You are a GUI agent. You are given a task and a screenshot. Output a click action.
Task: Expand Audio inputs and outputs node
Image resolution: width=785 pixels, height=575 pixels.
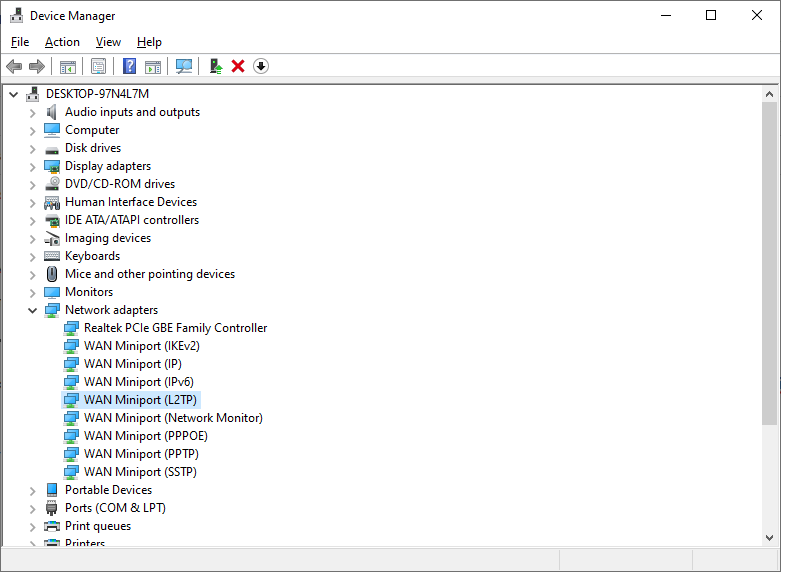(32, 112)
